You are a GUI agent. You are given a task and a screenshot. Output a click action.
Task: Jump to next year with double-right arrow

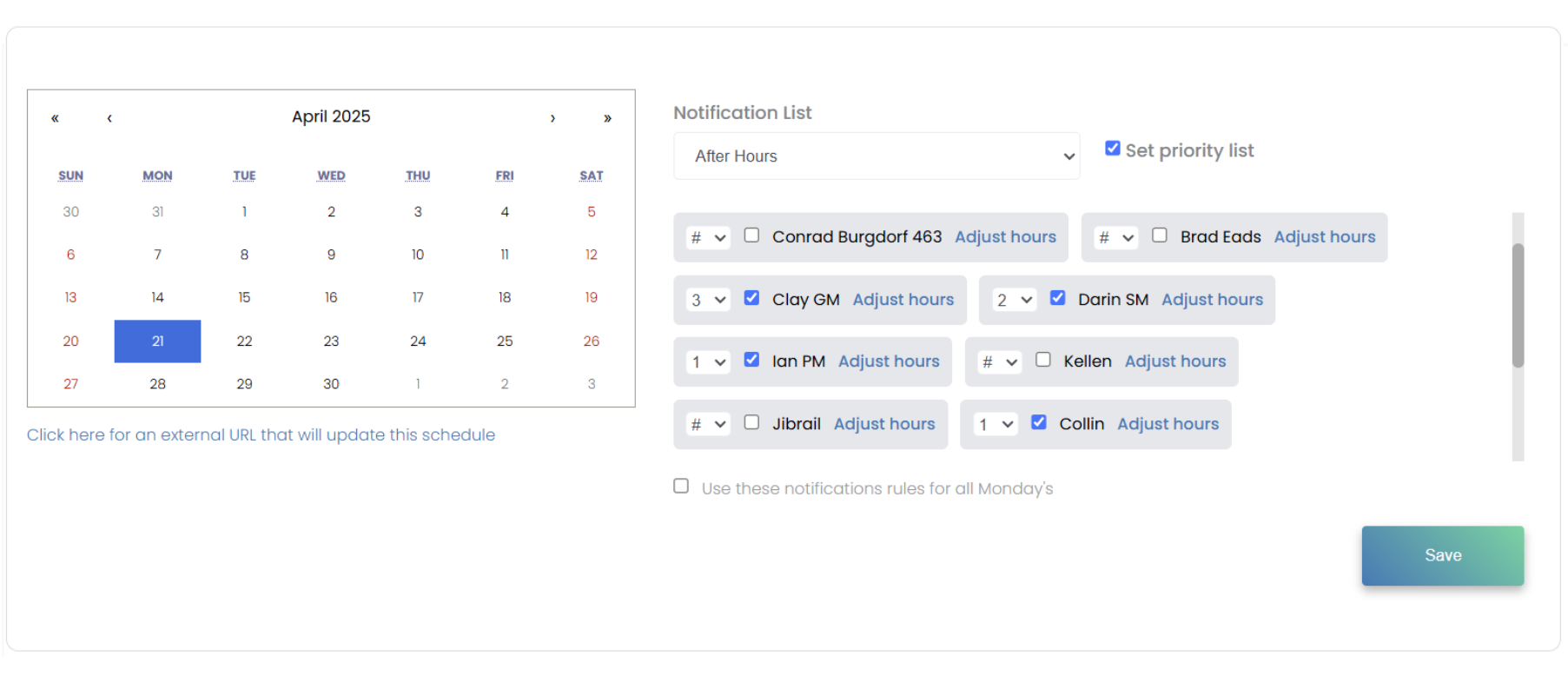[x=607, y=118]
